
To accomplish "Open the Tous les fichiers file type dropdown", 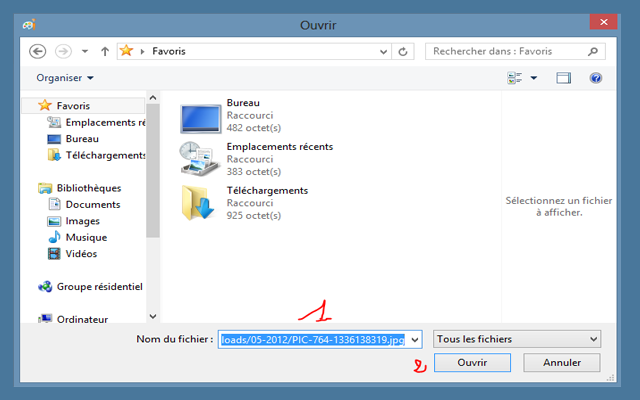I will click(517, 340).
